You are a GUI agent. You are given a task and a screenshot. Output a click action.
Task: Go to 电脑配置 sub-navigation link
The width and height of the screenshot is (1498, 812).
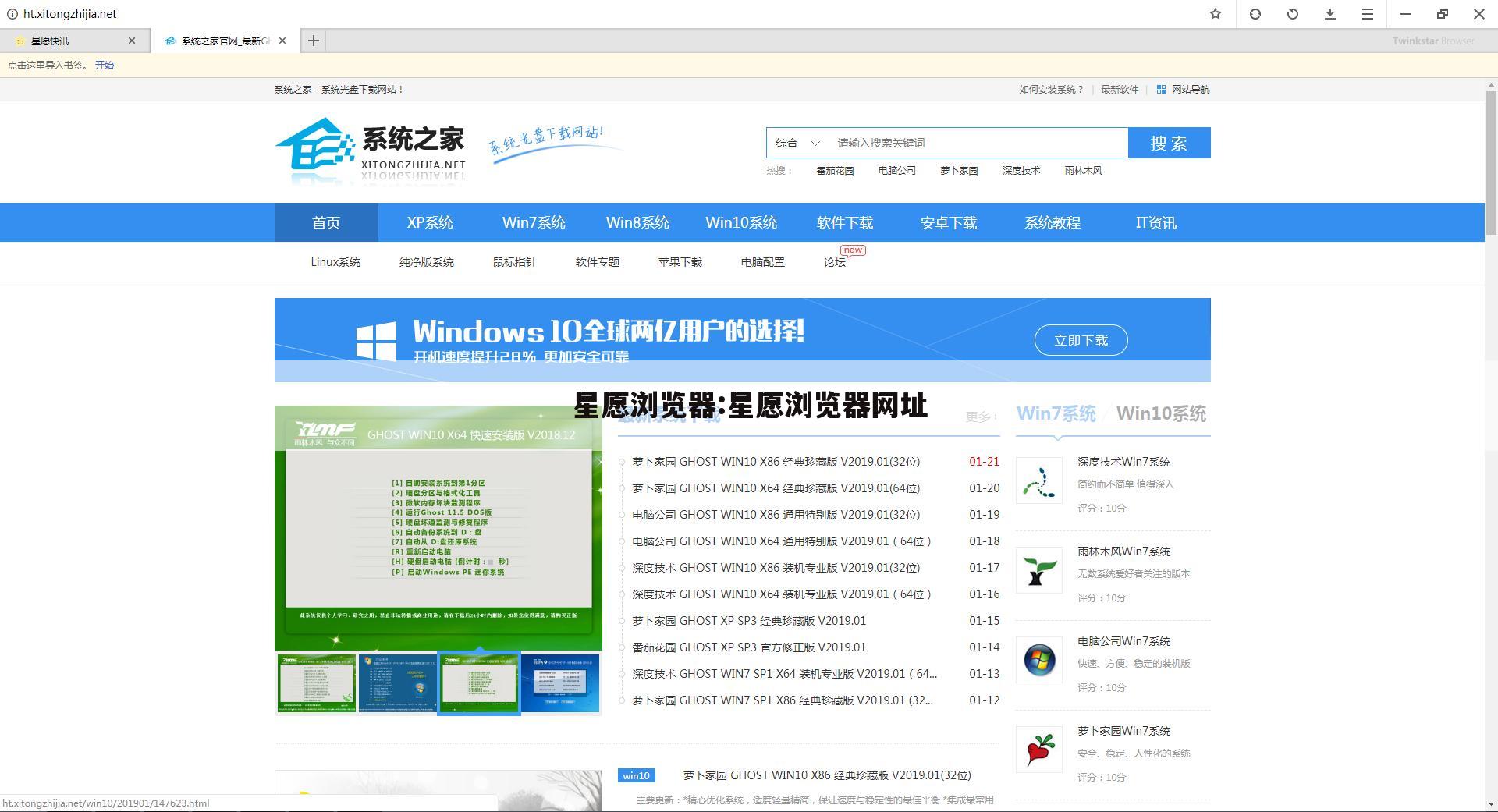(763, 262)
